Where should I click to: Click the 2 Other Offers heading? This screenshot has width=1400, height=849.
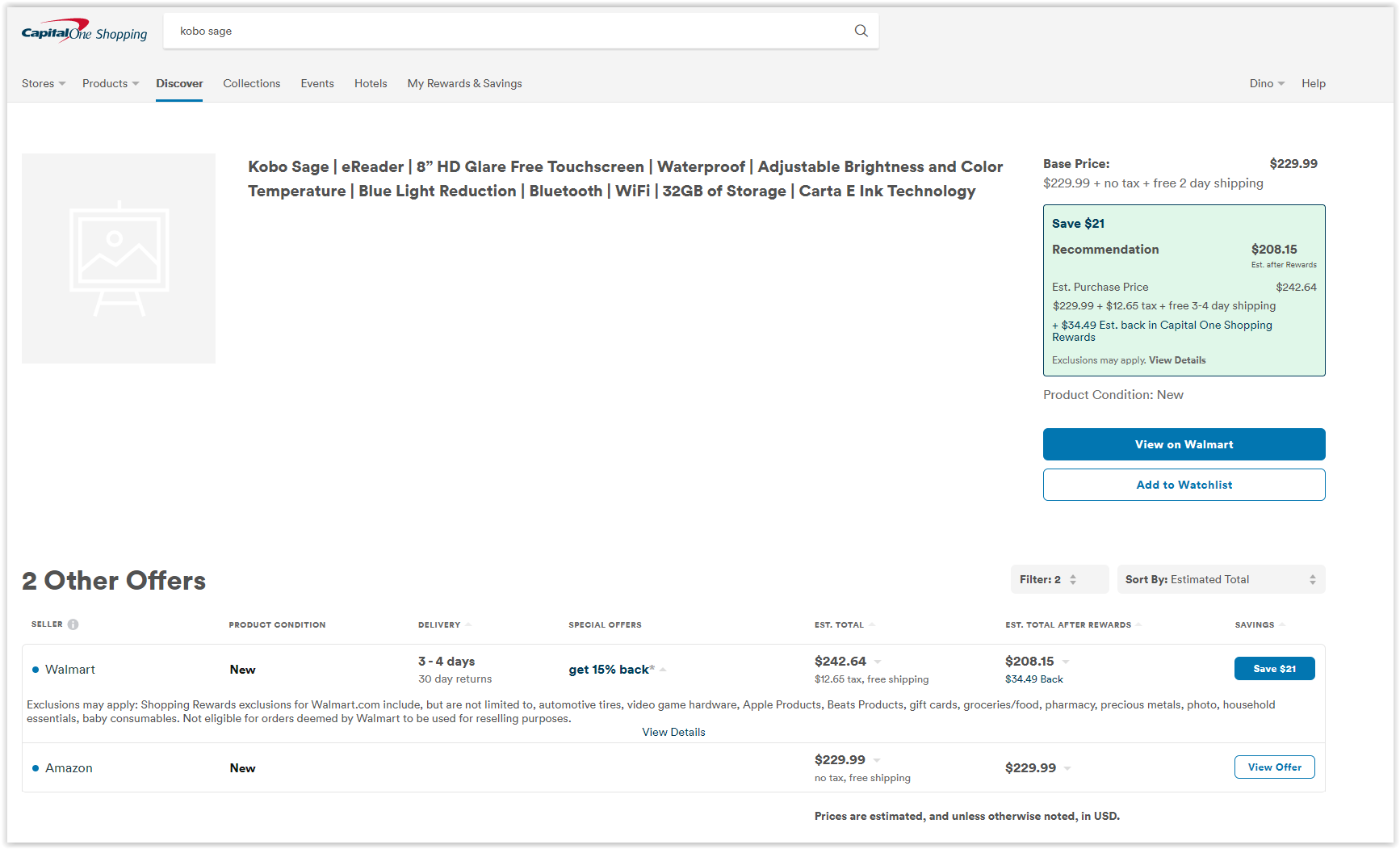coord(114,581)
